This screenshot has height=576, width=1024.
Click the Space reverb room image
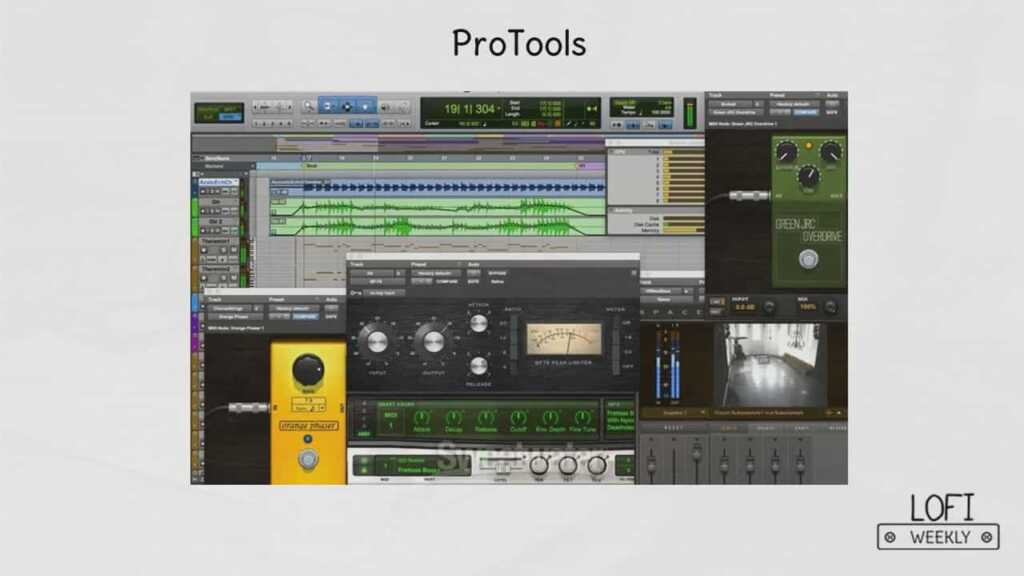coord(769,364)
